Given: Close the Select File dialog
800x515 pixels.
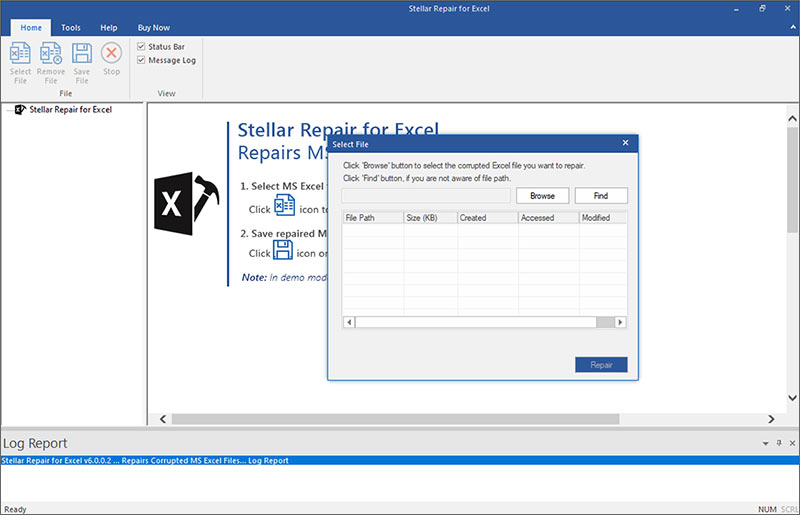Looking at the screenshot, I should pos(626,143).
